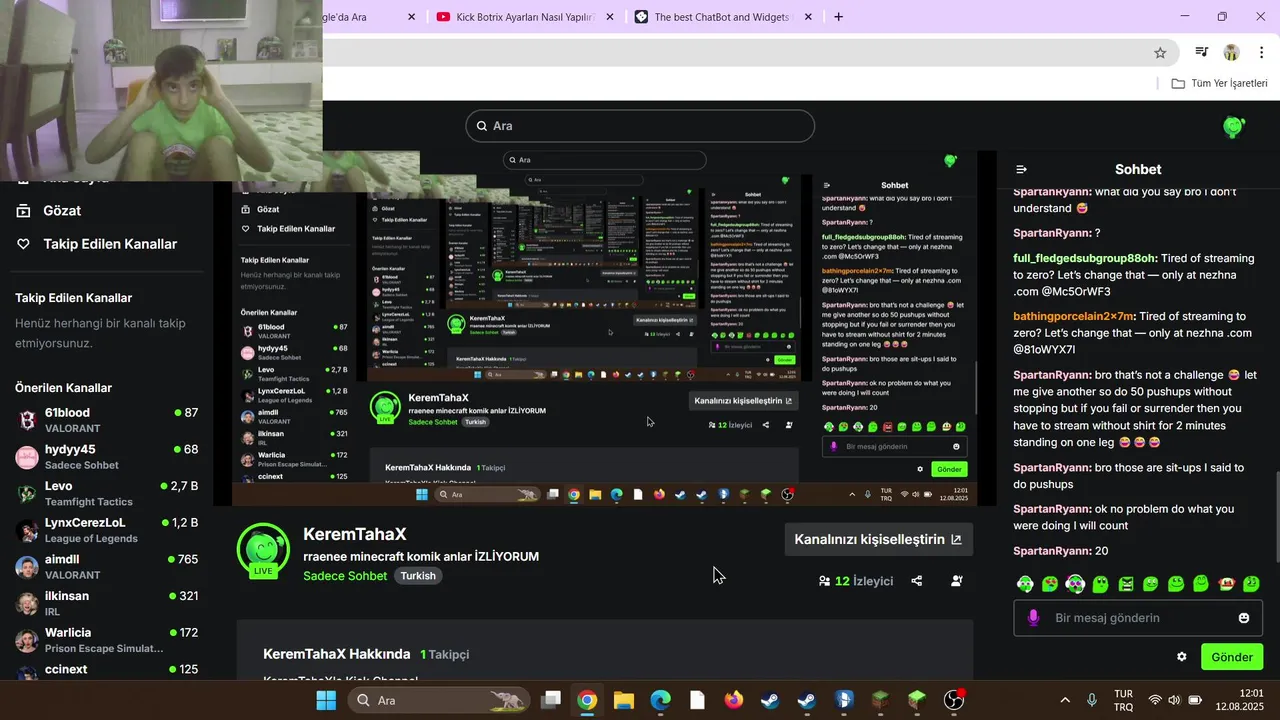The height and width of the screenshot is (720, 1280).
Task: Click the chat collapse icon beside Sohbet
Action: pyautogui.click(x=1021, y=170)
